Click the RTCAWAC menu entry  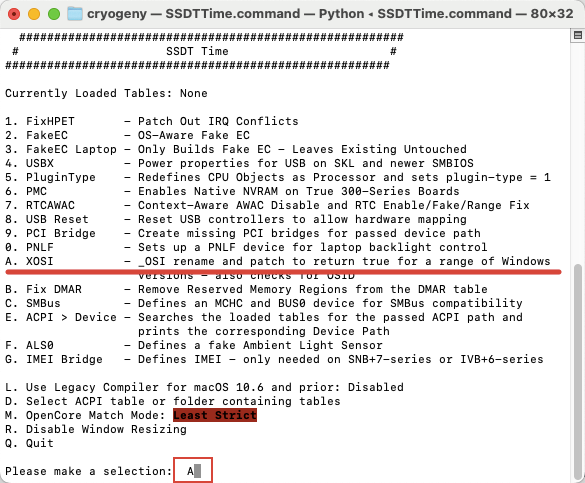(x=268, y=205)
